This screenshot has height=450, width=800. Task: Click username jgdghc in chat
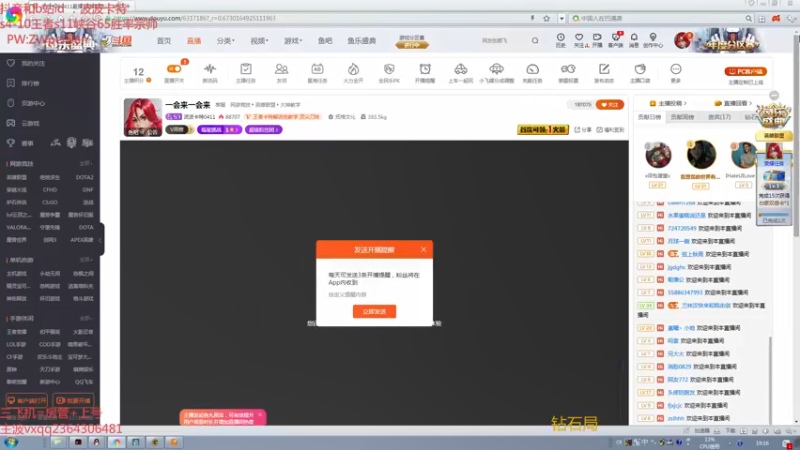[x=676, y=267]
